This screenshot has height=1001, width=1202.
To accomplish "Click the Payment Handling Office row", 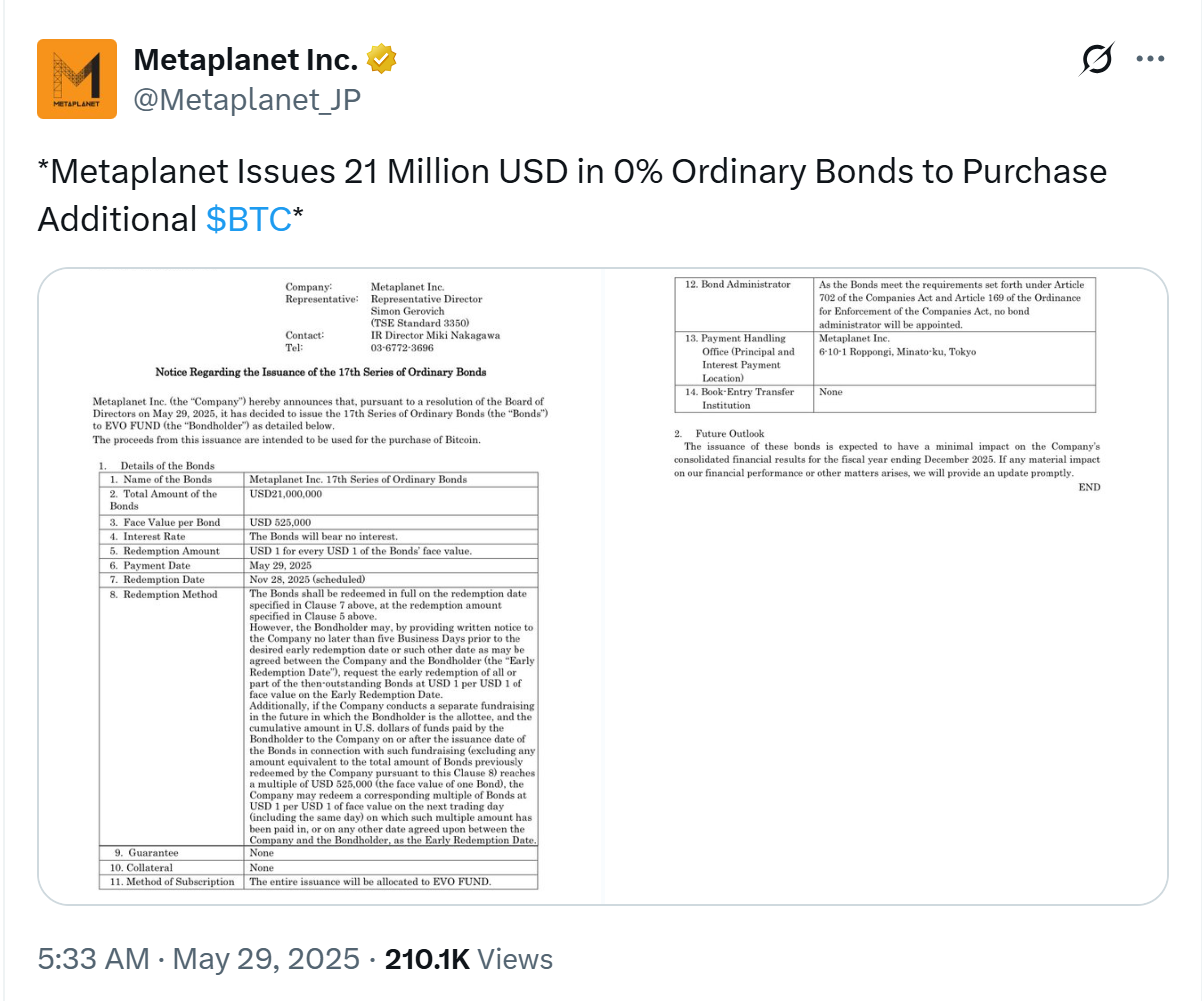I will coord(886,358).
